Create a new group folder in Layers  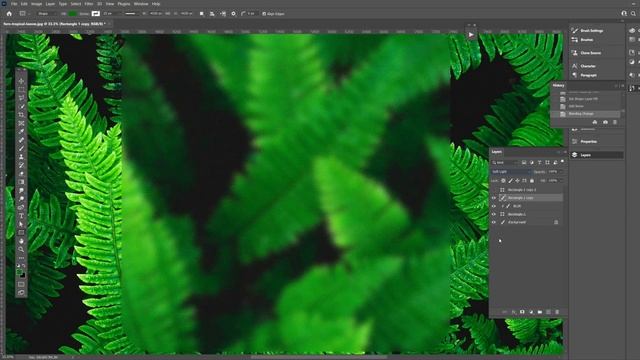pyautogui.click(x=540, y=312)
